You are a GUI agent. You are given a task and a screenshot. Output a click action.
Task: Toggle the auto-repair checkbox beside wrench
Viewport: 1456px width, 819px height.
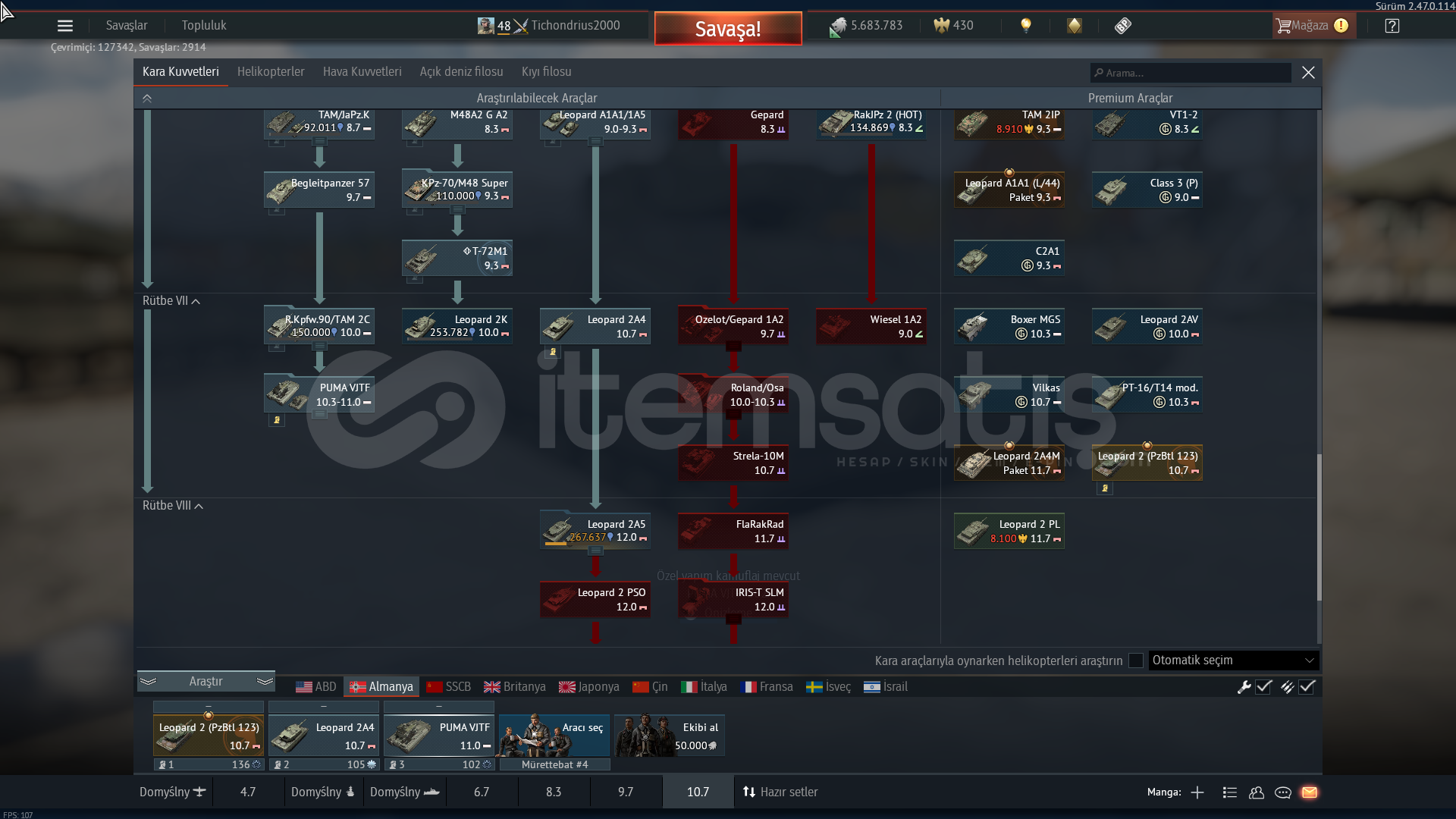(1263, 687)
